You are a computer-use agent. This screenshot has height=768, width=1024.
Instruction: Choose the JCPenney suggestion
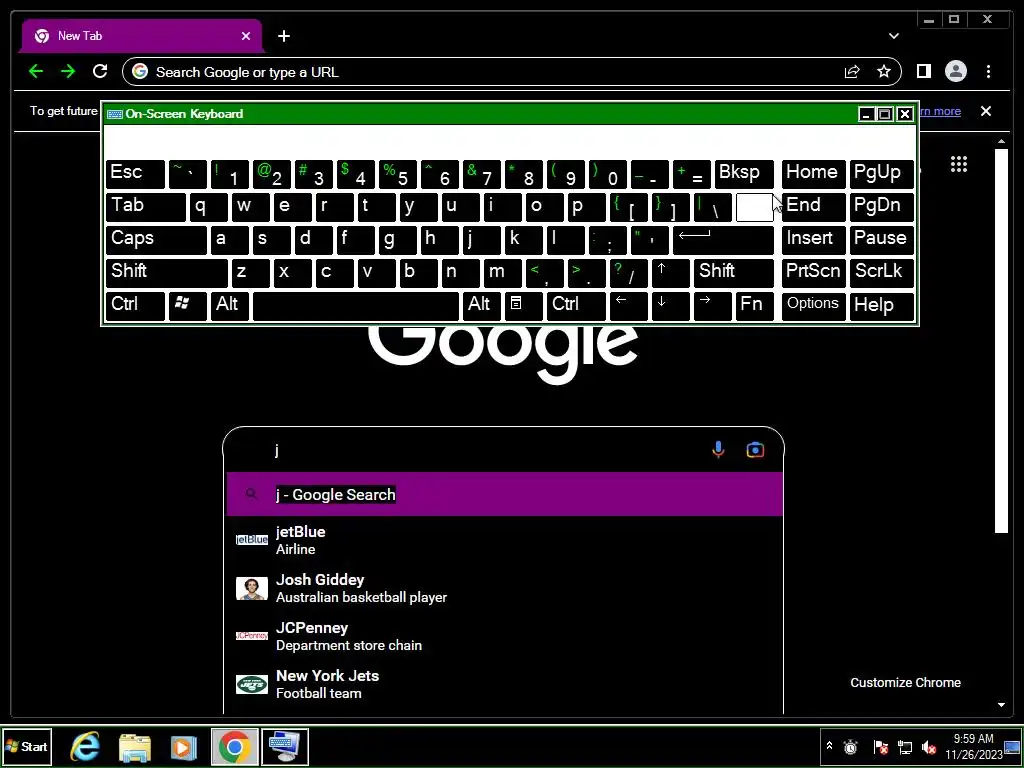pyautogui.click(x=504, y=636)
